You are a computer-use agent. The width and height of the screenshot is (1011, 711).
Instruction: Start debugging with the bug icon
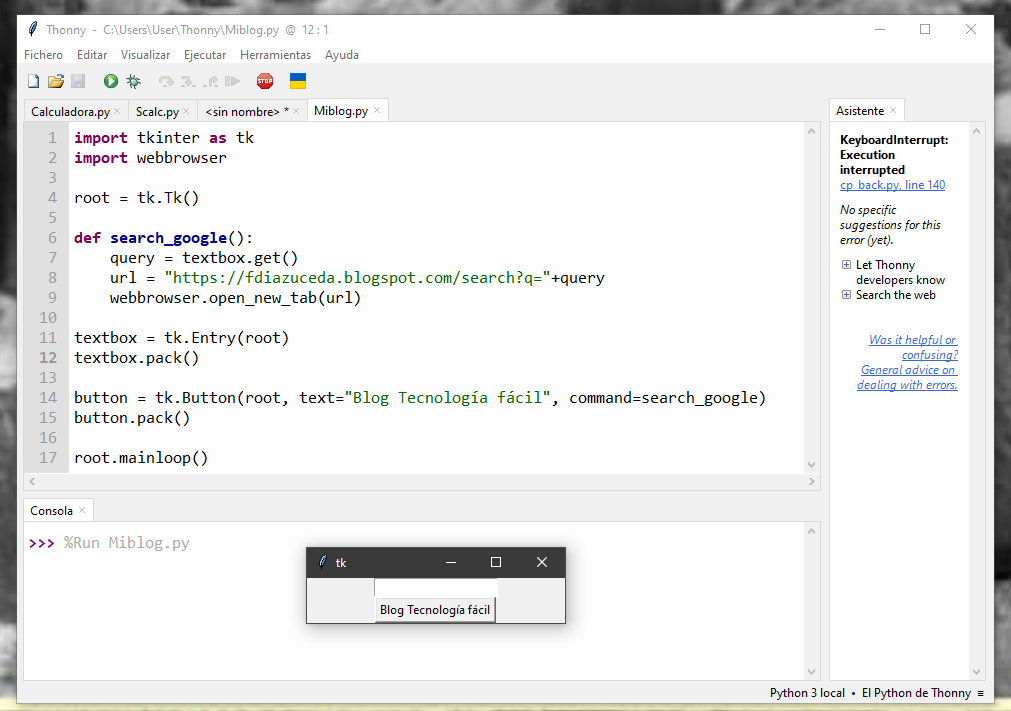click(x=133, y=81)
